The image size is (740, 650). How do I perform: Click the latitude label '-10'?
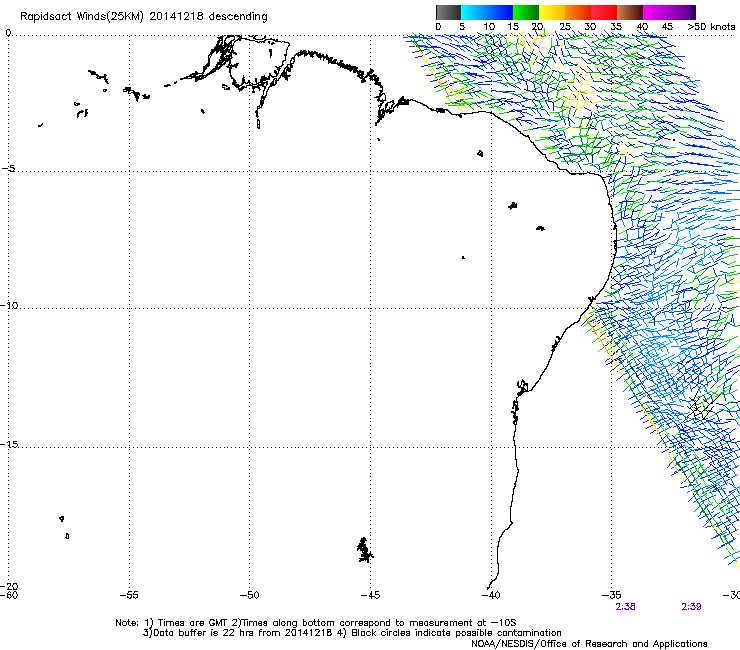tap(9, 305)
